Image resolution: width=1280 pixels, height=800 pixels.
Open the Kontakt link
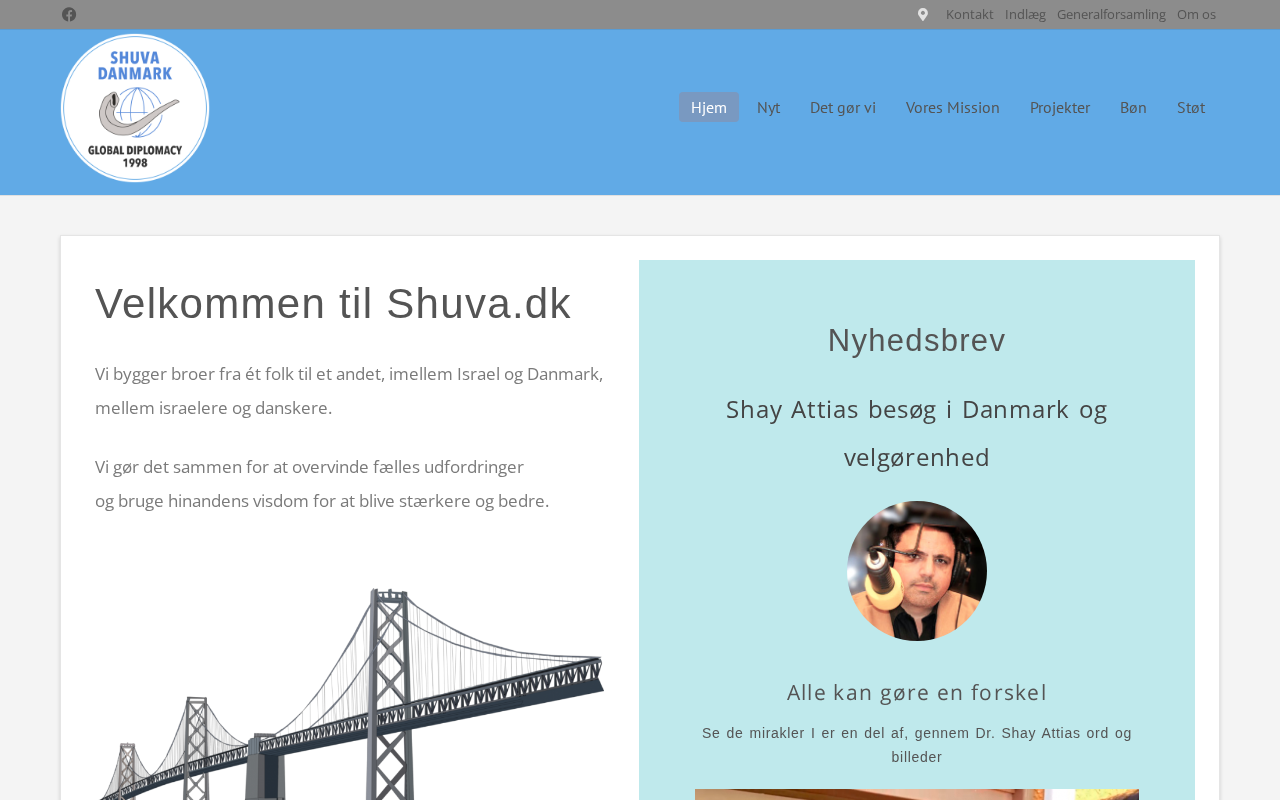[970, 14]
